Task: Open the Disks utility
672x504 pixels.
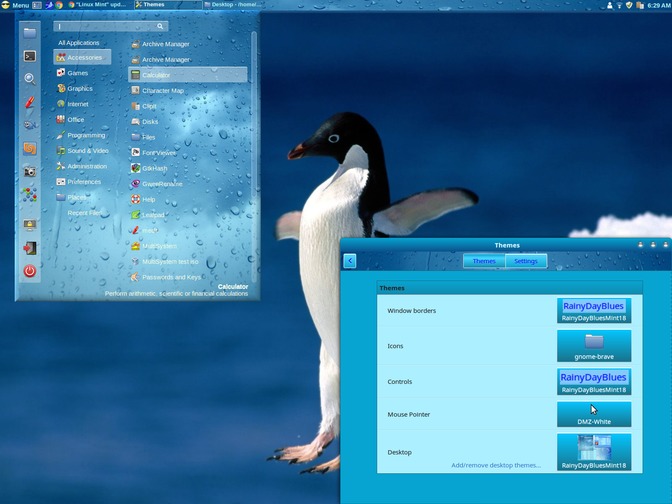Action: tap(188, 122)
